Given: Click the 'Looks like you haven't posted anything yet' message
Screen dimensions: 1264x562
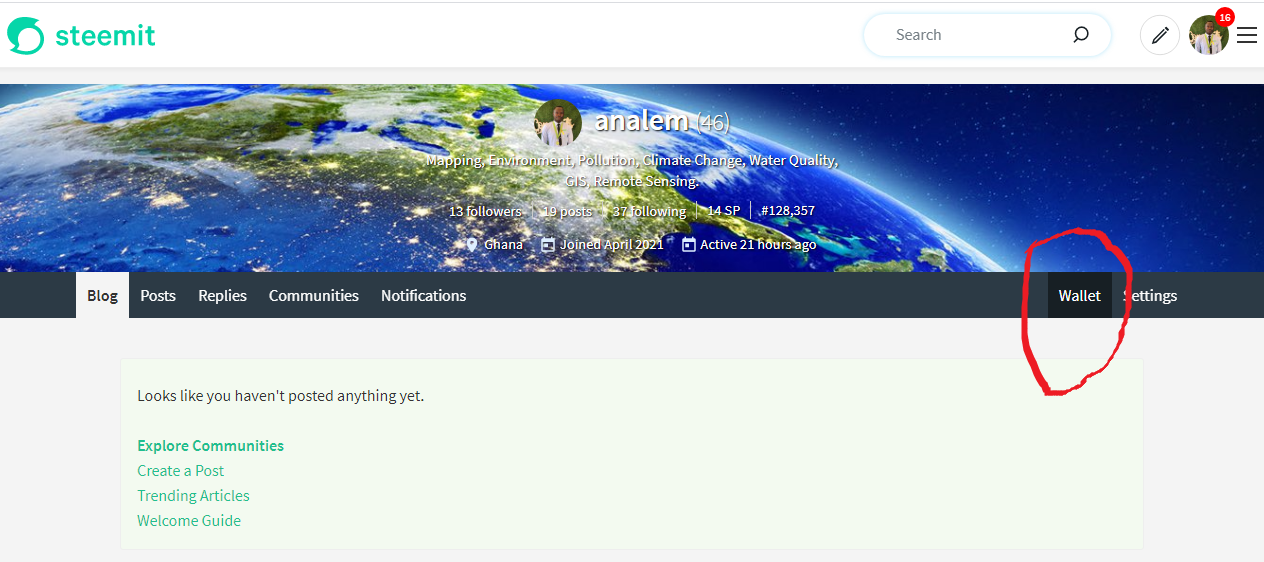Looking at the screenshot, I should (280, 395).
